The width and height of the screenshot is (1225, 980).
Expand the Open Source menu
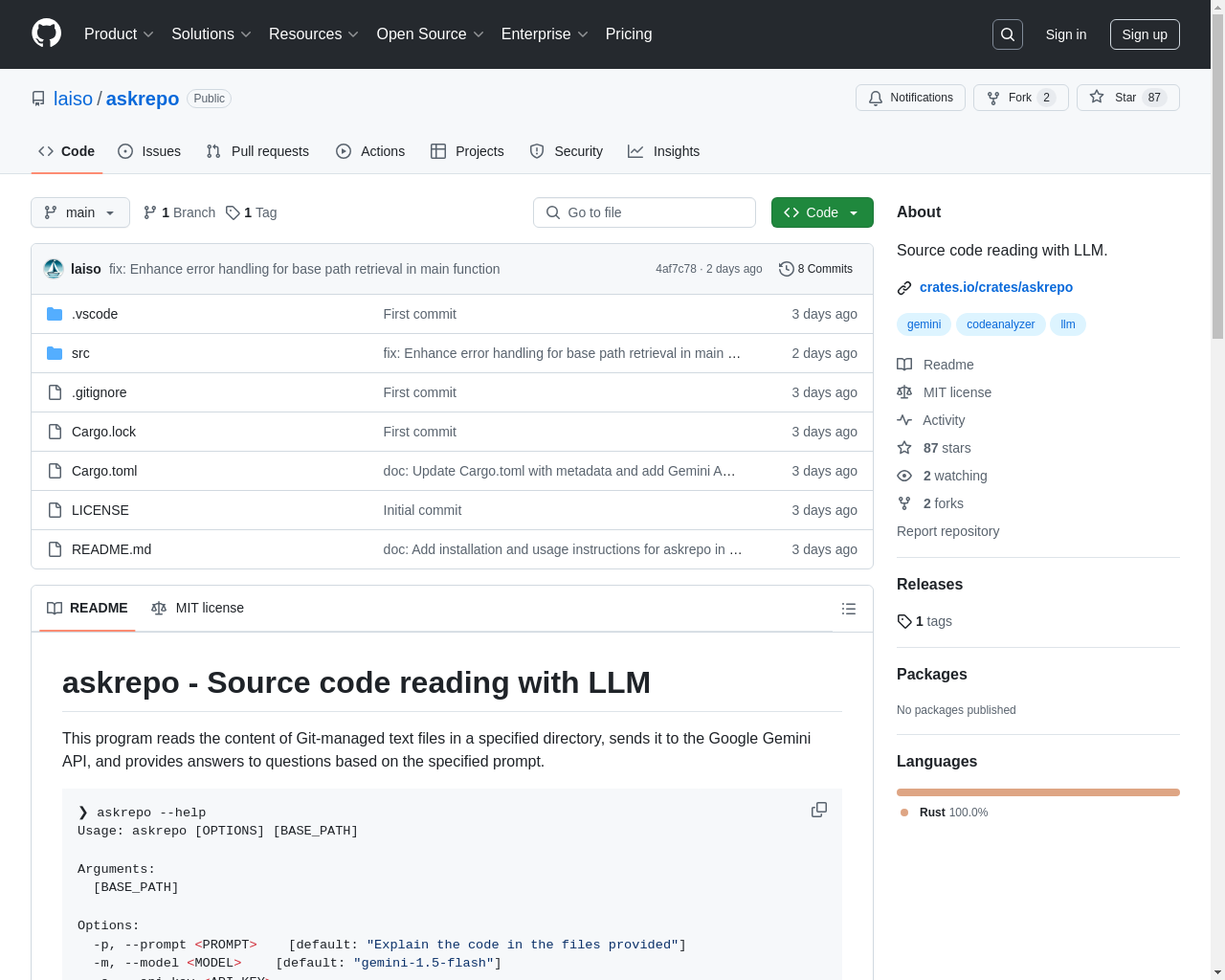431,33
